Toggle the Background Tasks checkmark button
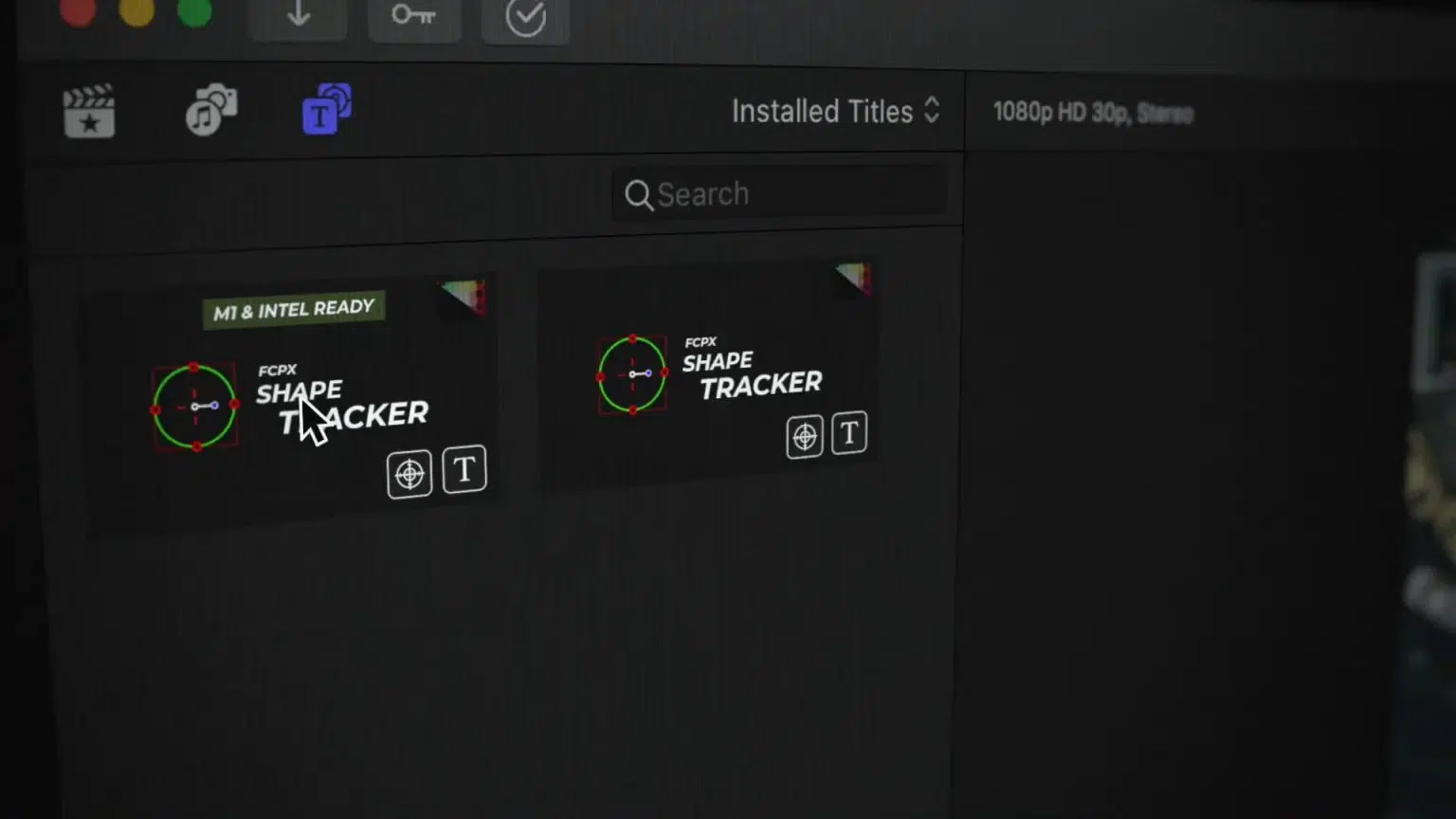Image resolution: width=1456 pixels, height=819 pixels. click(526, 17)
